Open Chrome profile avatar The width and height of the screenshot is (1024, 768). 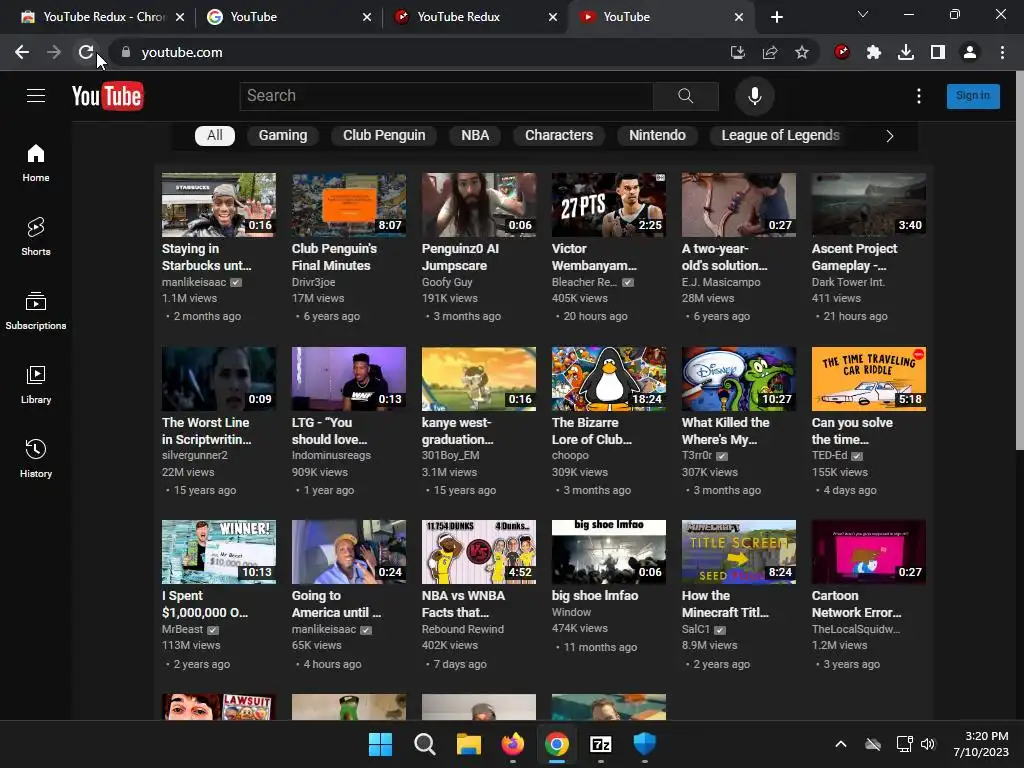pos(970,52)
